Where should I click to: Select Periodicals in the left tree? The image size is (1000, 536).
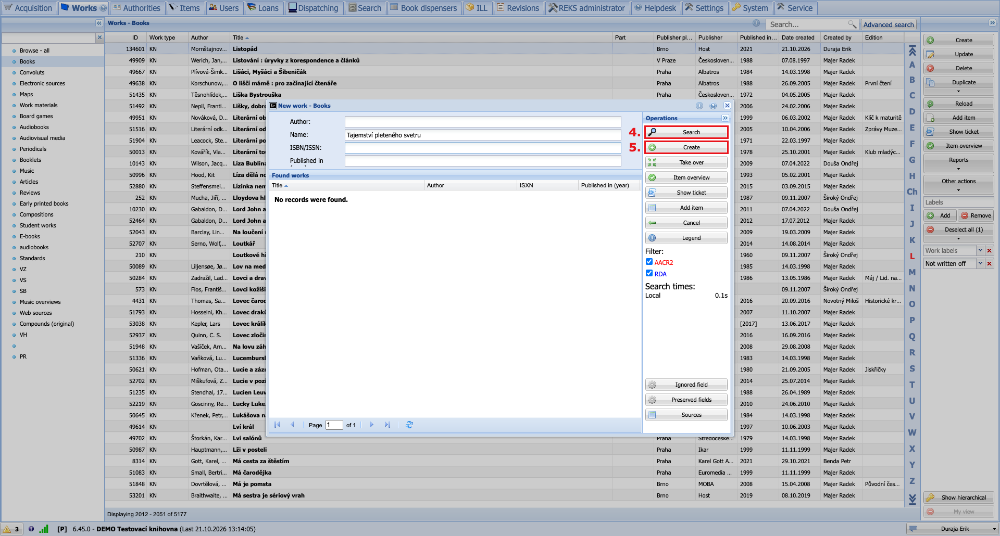34,149
